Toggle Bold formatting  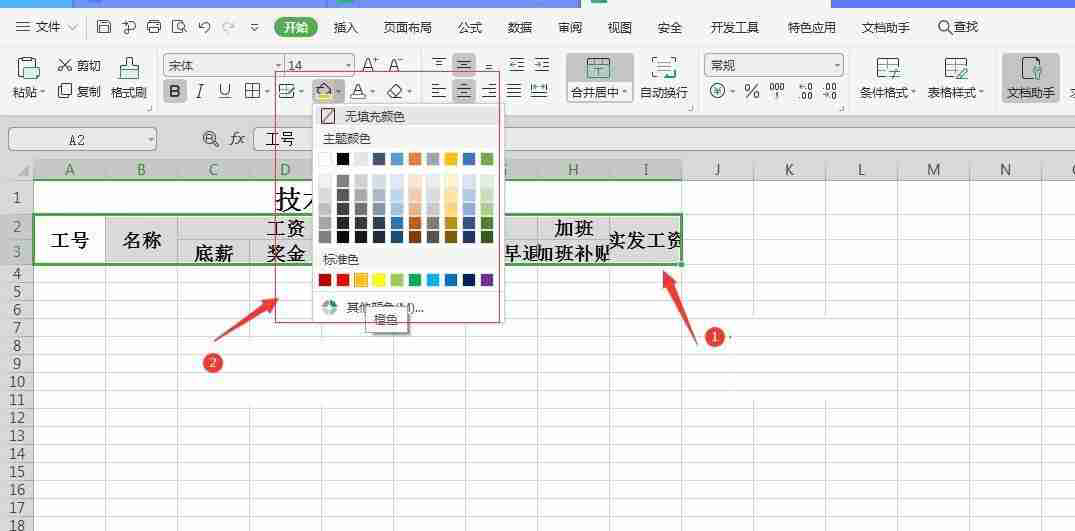[176, 91]
